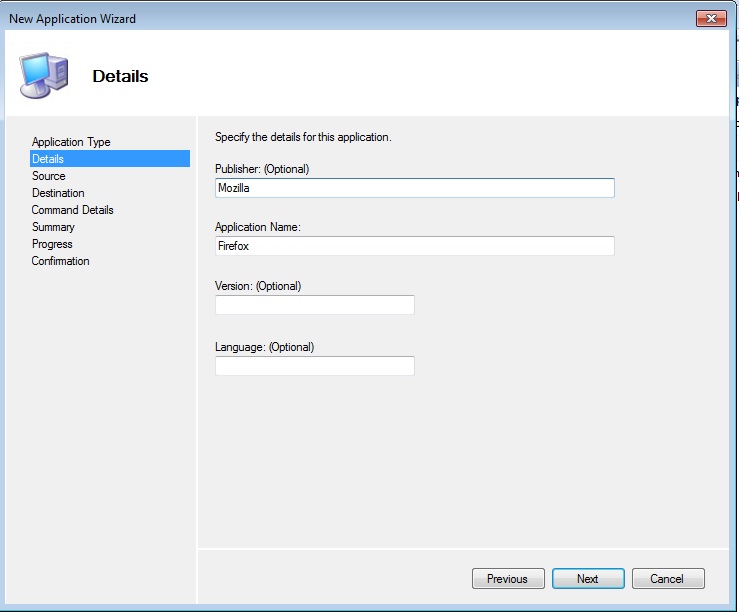The height and width of the screenshot is (612, 739).
Task: Cancel the New Application Wizard
Action: [668, 578]
